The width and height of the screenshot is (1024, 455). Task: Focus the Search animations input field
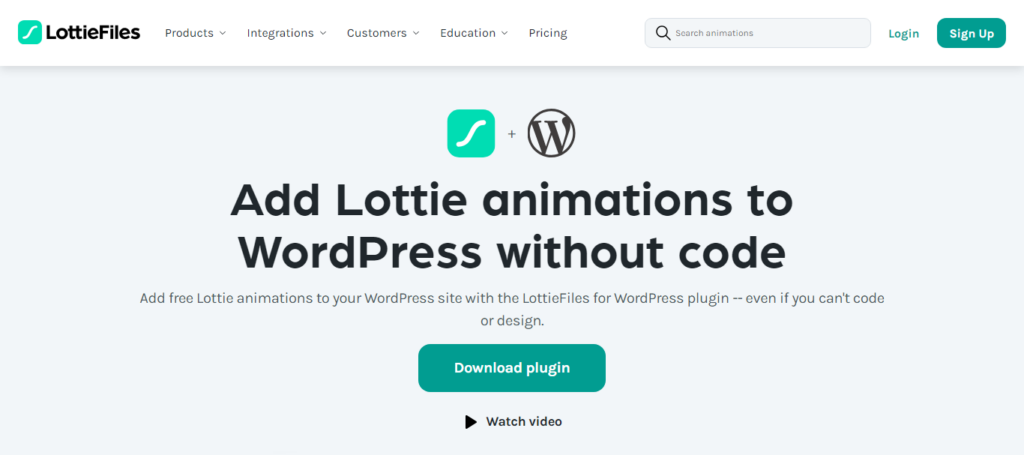(765, 33)
